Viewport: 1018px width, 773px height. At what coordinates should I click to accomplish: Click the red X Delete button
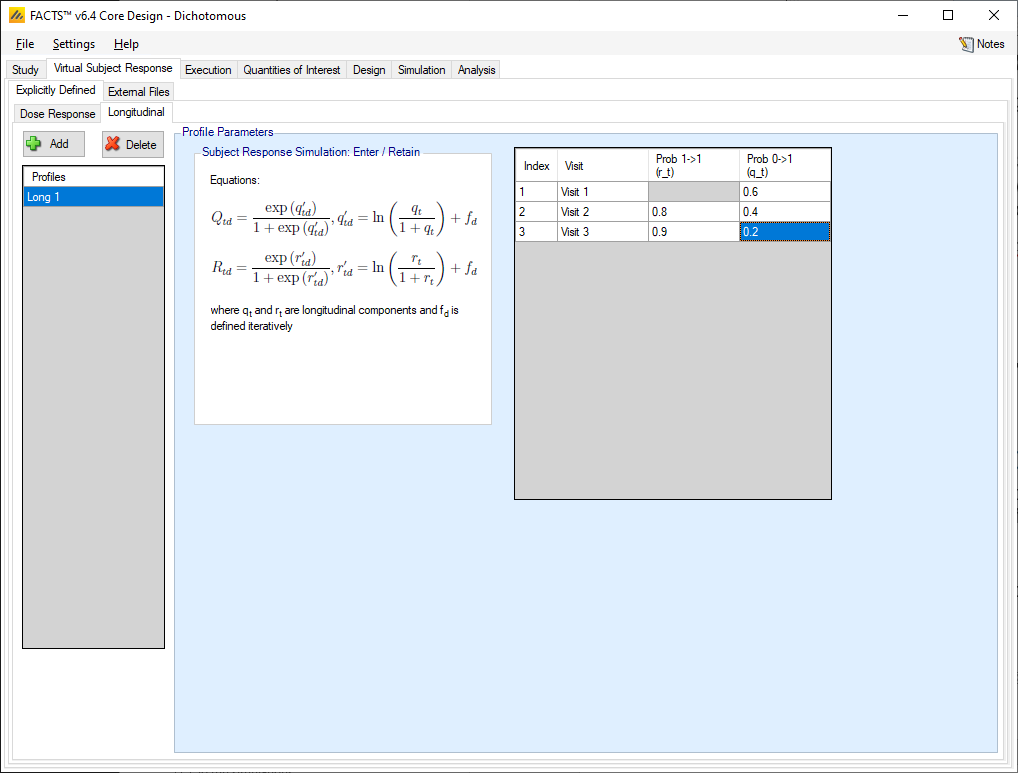pos(132,144)
